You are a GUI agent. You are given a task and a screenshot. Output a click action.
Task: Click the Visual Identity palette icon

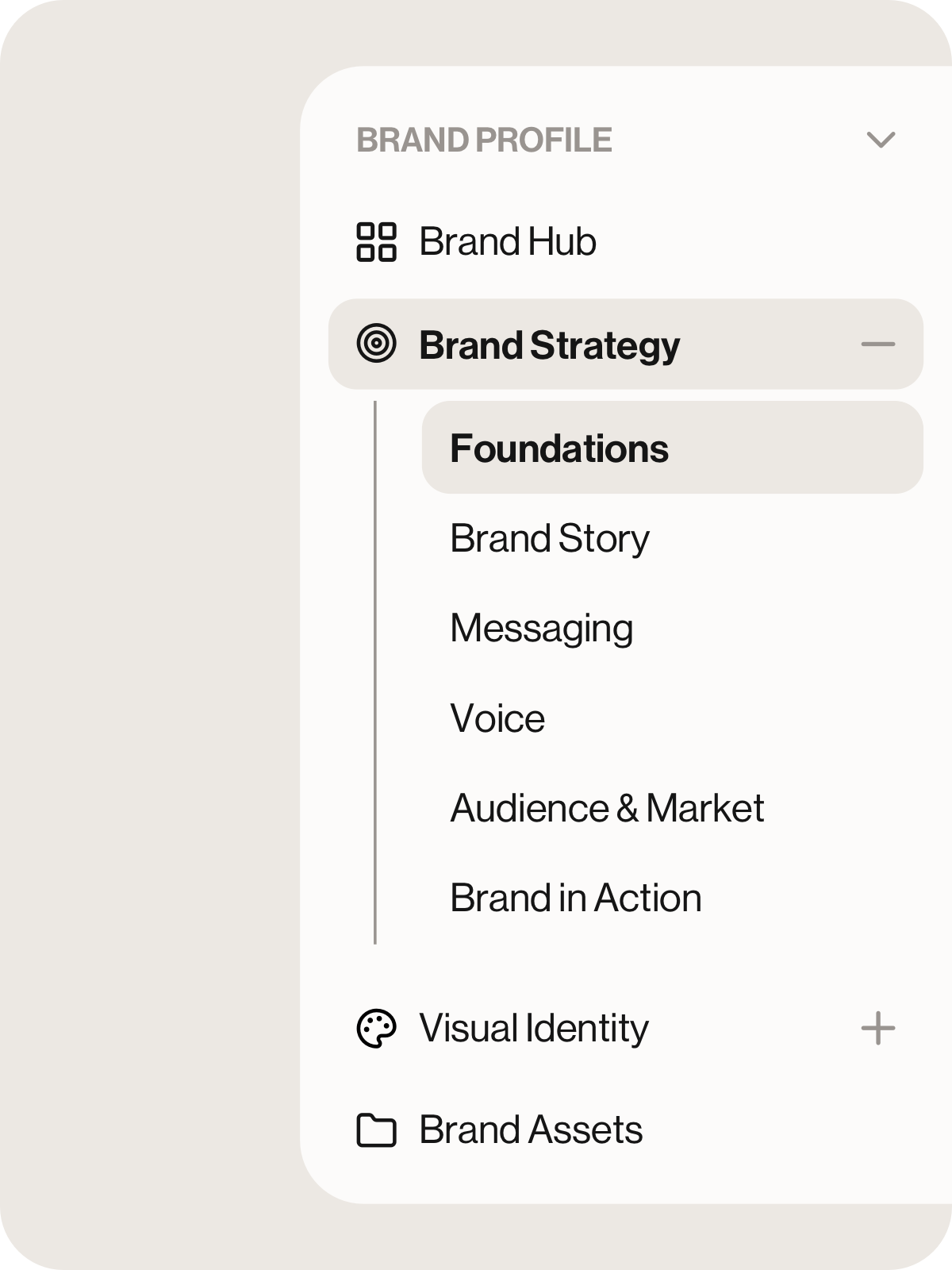tap(376, 1027)
